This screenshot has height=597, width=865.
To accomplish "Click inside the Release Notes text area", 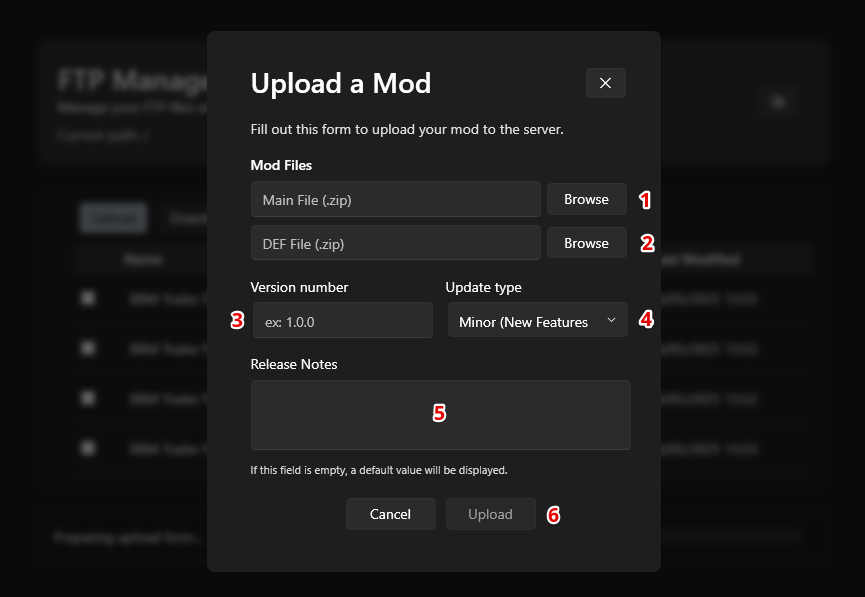I will (440, 415).
